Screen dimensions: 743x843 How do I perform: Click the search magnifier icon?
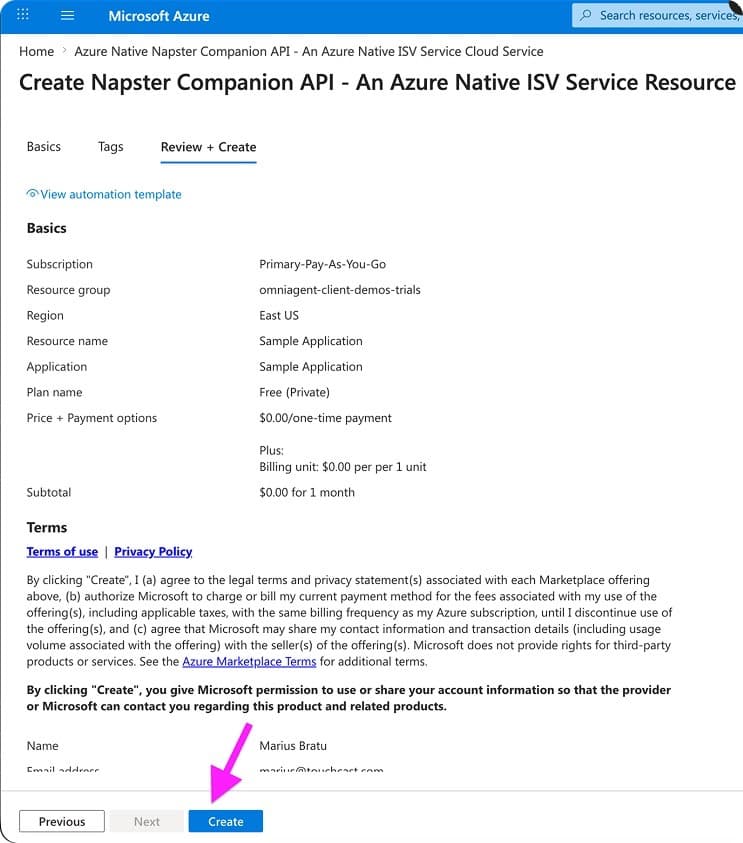586,15
